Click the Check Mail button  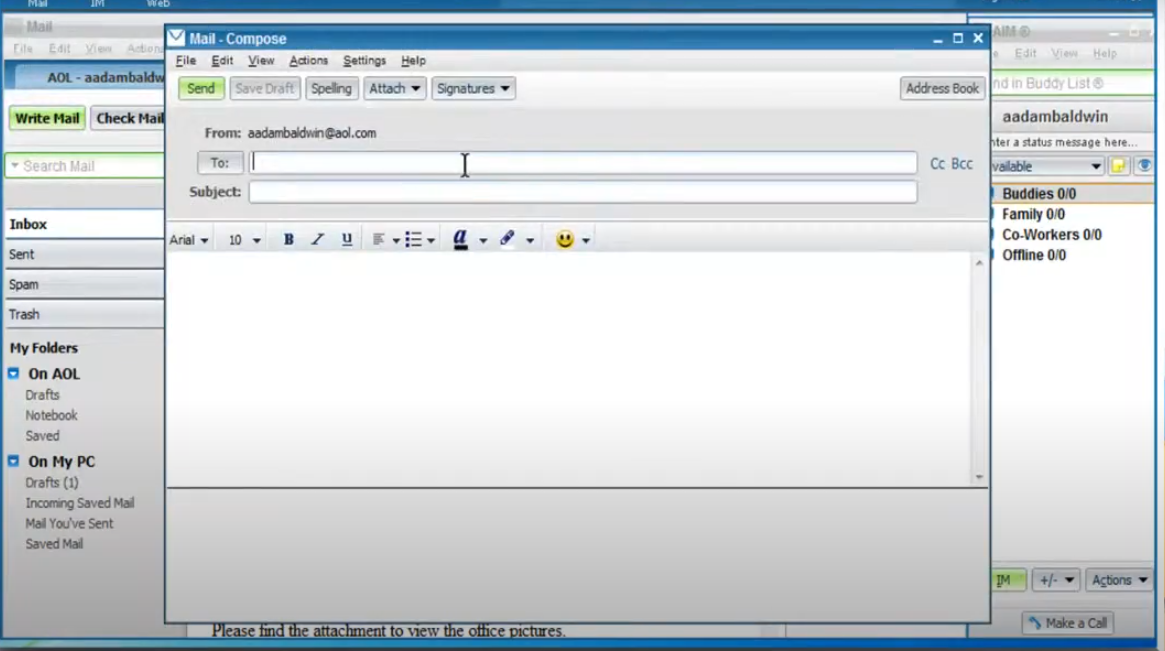pyautogui.click(x=129, y=118)
